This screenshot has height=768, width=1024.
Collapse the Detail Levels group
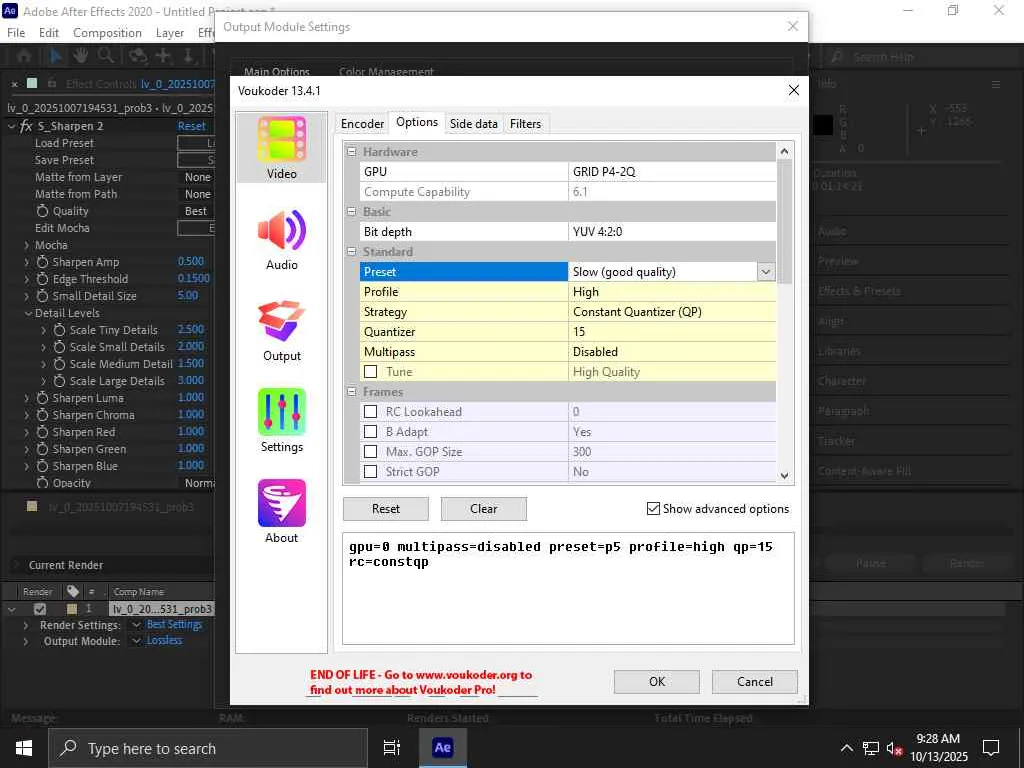tap(28, 313)
